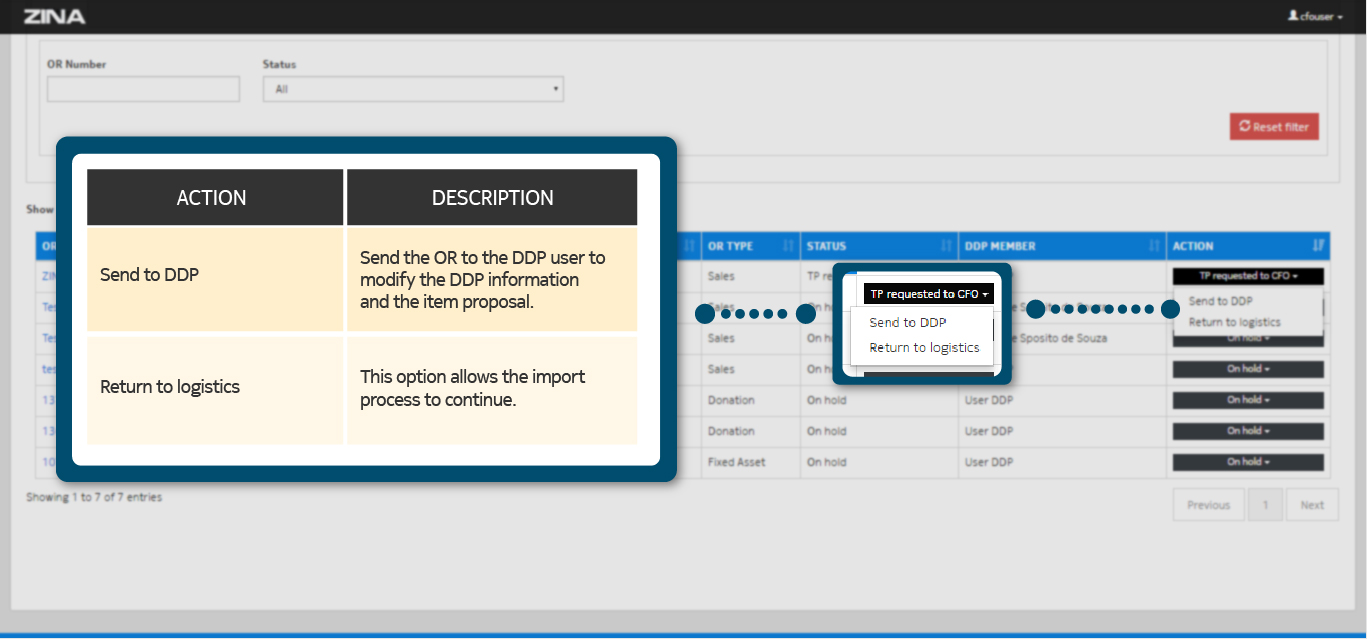Open the cfouser account dropdown caret
This screenshot has height=639, width=1367.
click(x=1340, y=17)
